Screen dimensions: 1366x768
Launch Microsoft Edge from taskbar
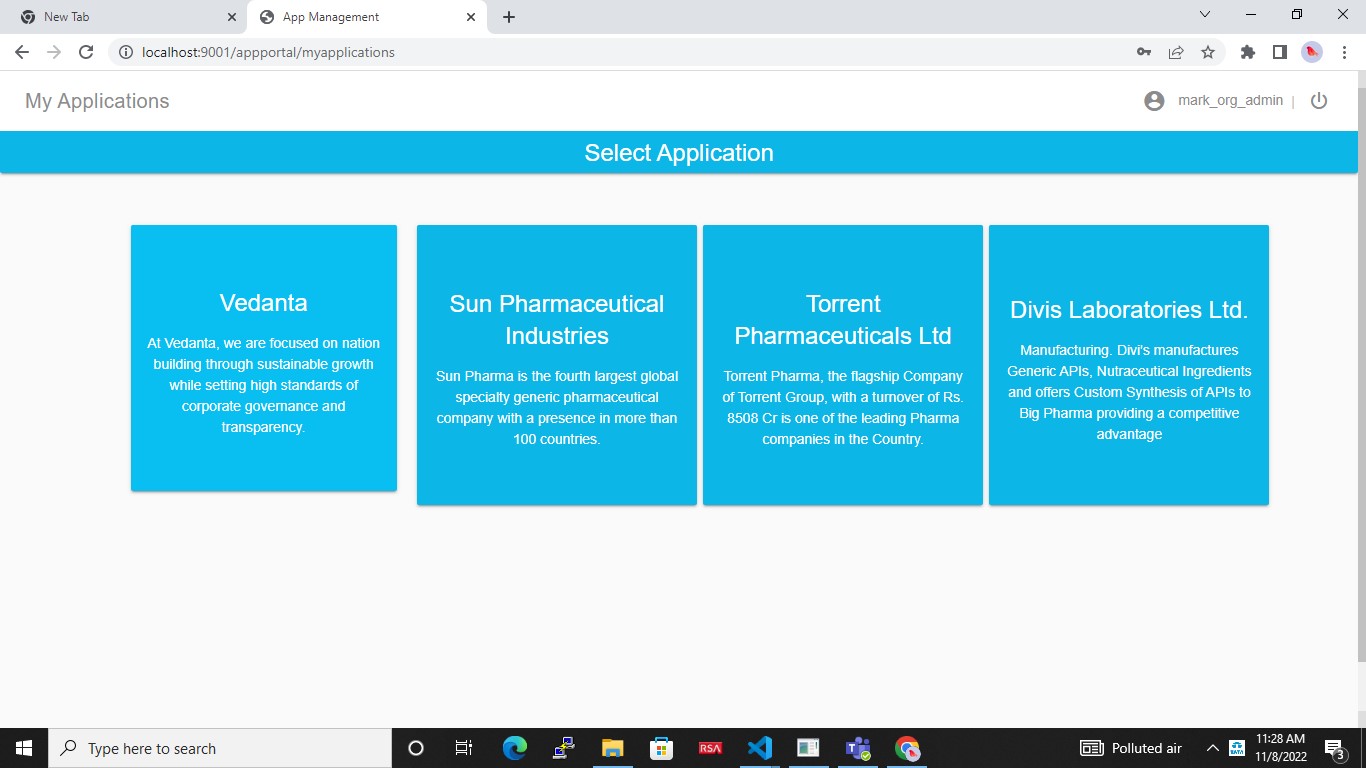(514, 748)
